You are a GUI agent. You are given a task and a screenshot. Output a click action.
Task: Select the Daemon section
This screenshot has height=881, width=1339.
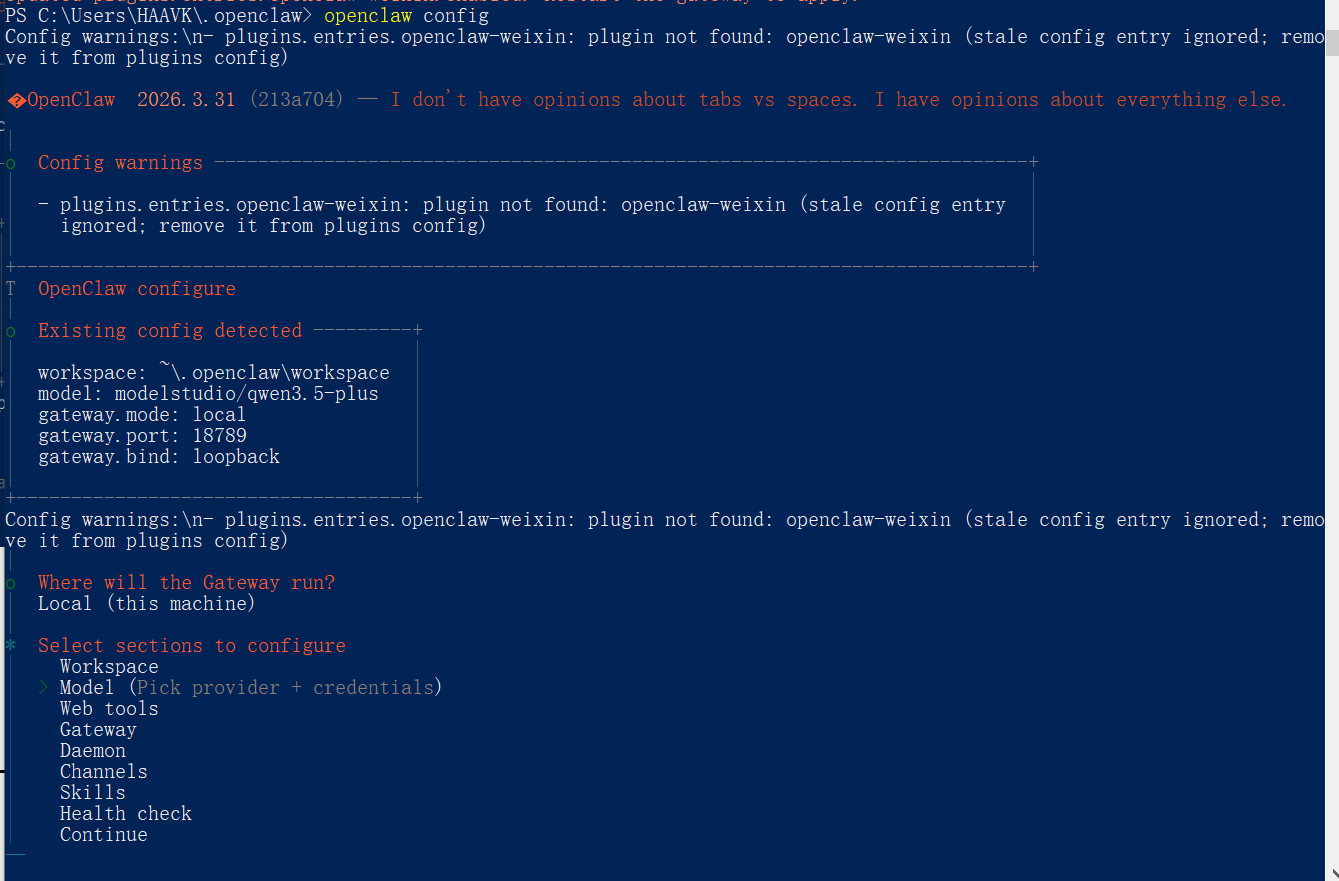93,751
